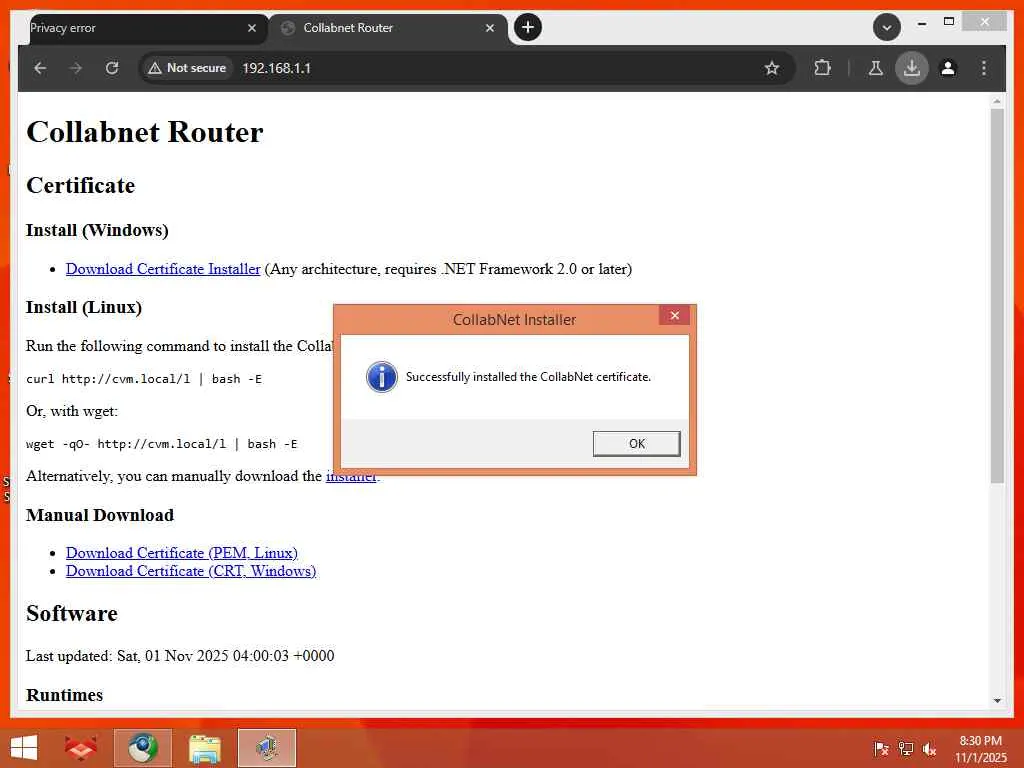
Task: Open a new tab with plus button
Action: [x=528, y=27]
